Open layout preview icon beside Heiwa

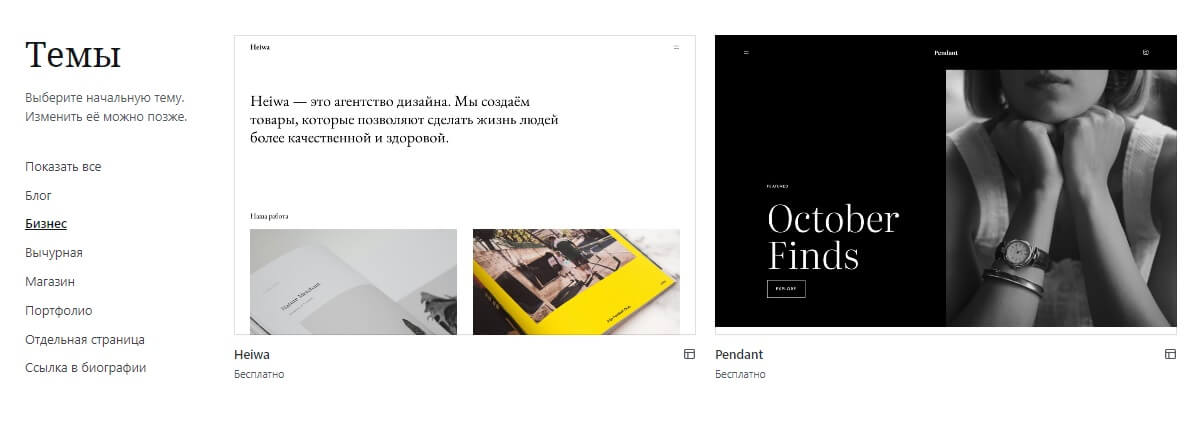pos(690,354)
